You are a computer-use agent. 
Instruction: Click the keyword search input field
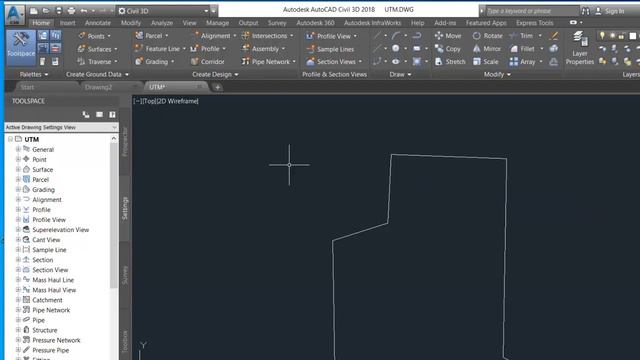(x=532, y=11)
